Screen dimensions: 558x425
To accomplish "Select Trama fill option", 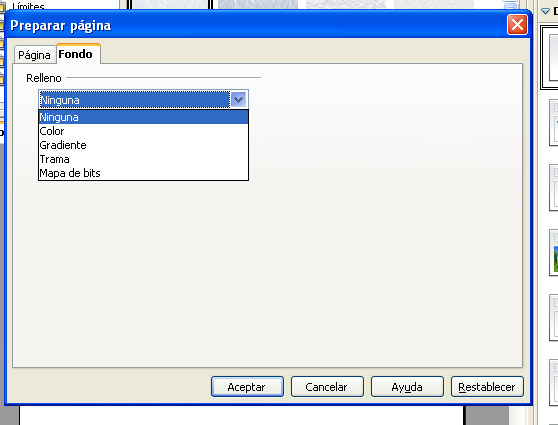I will 143,159.
